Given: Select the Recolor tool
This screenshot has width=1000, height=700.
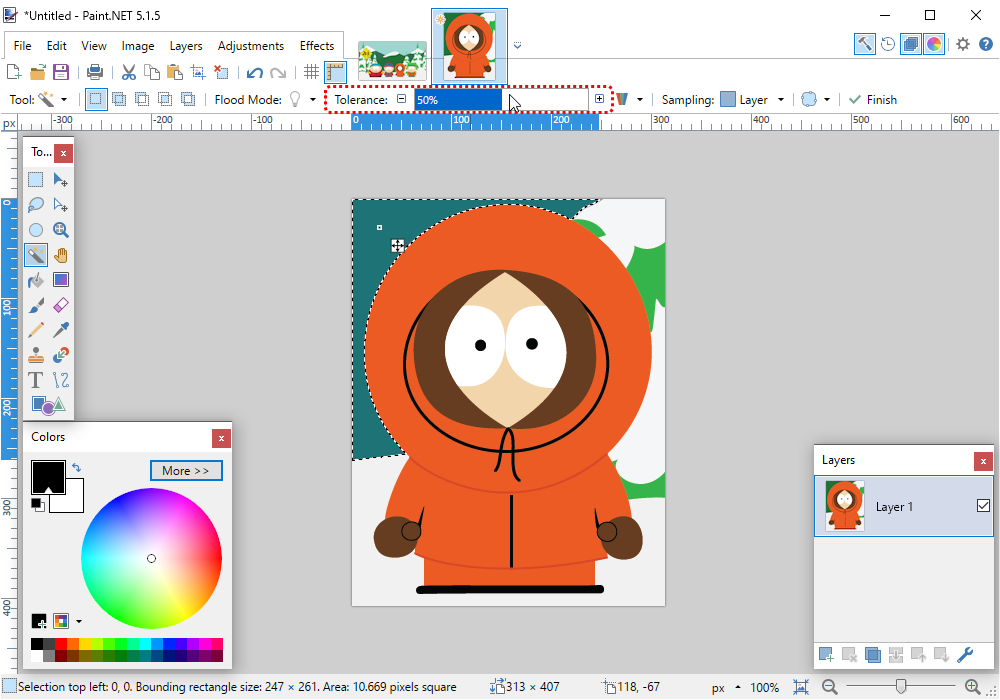Looking at the screenshot, I should point(61,354).
